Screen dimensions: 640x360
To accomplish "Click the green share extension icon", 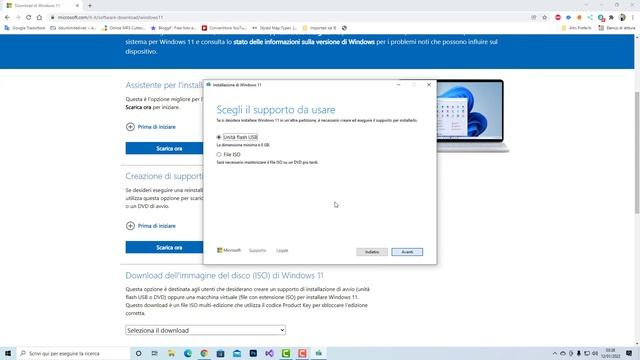I will click(590, 18).
